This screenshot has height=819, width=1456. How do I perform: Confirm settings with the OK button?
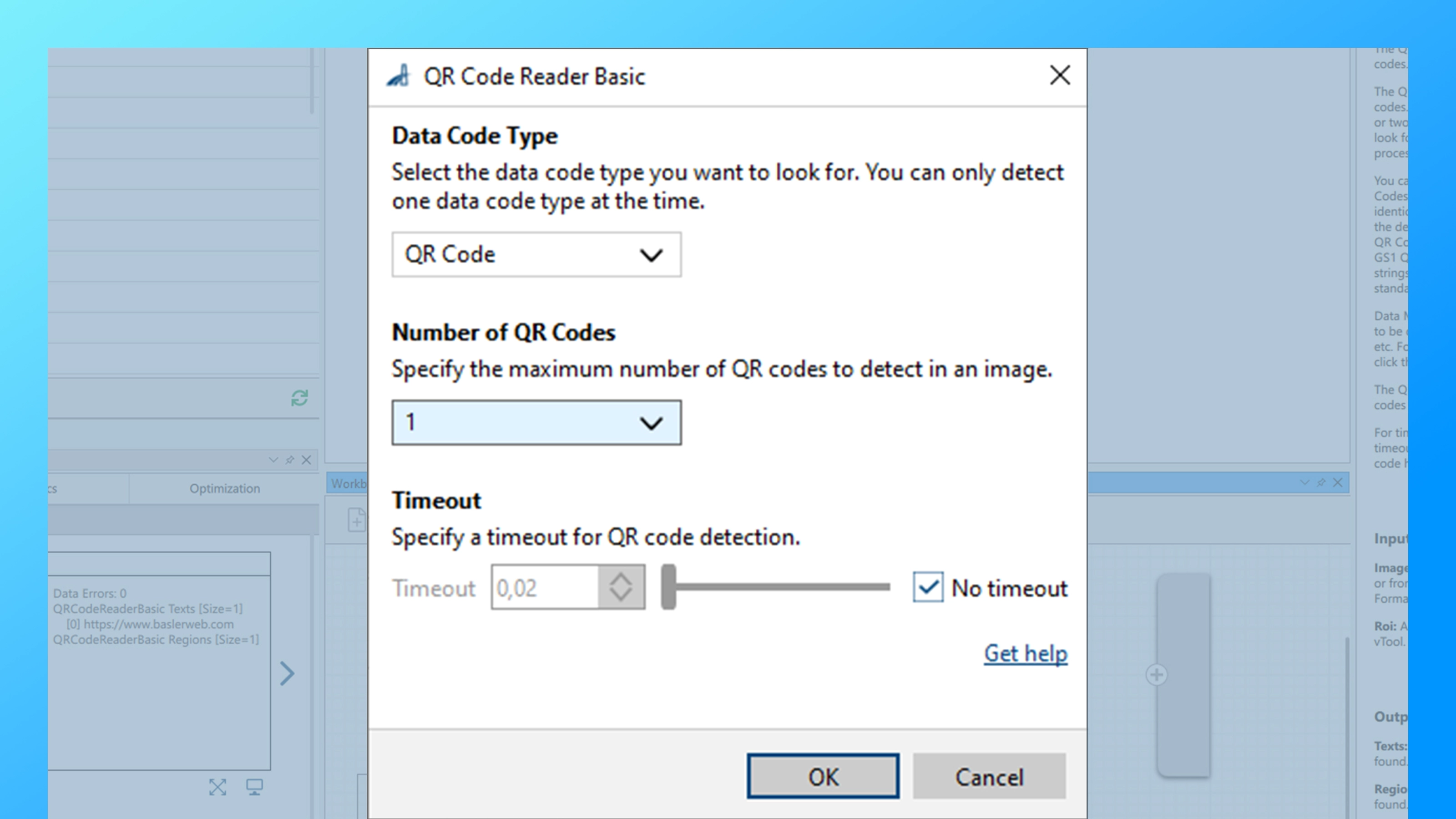[x=823, y=777]
